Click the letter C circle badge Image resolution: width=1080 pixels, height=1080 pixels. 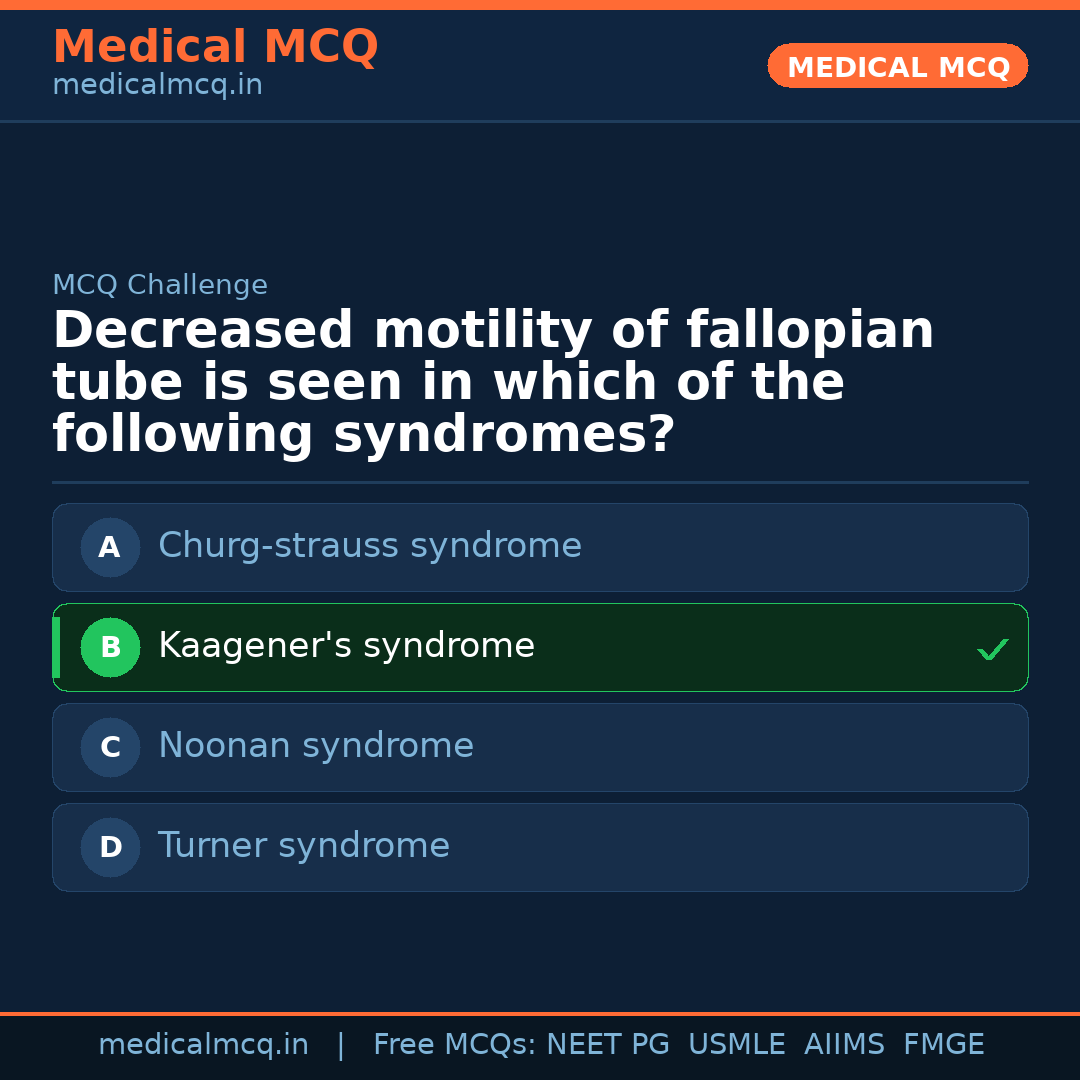tap(110, 747)
